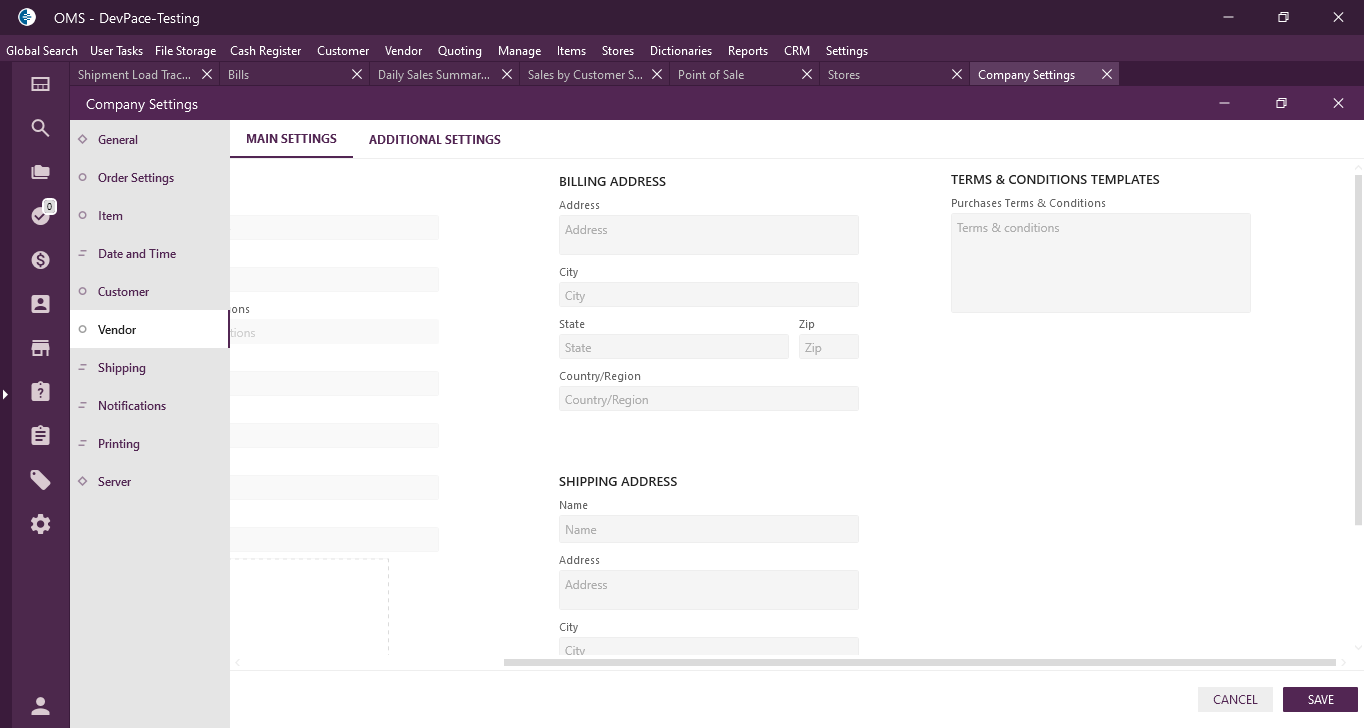
Task: Open user tasks checkmark icon with badge
Action: coord(40,216)
